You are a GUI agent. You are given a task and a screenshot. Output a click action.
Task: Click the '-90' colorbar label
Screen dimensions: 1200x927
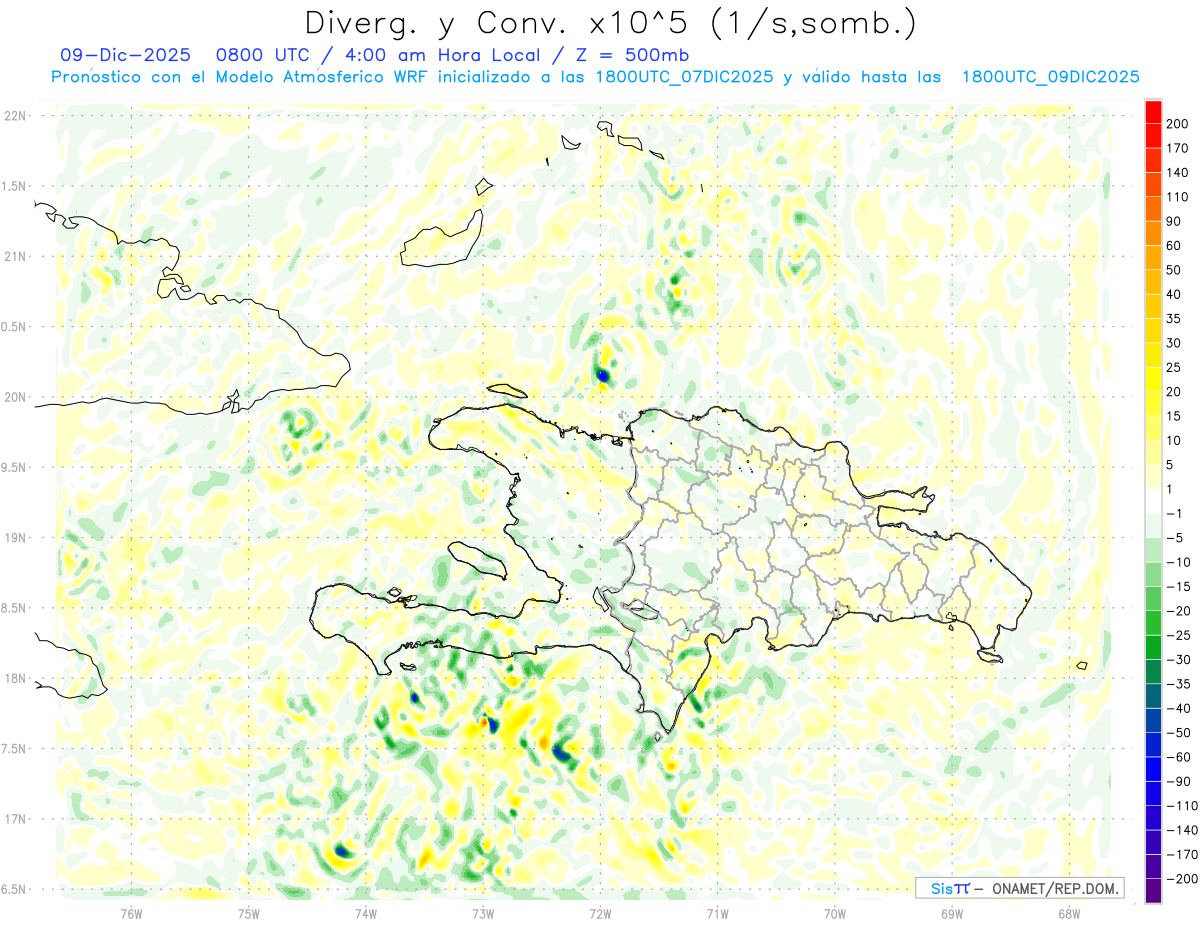coord(1177,781)
